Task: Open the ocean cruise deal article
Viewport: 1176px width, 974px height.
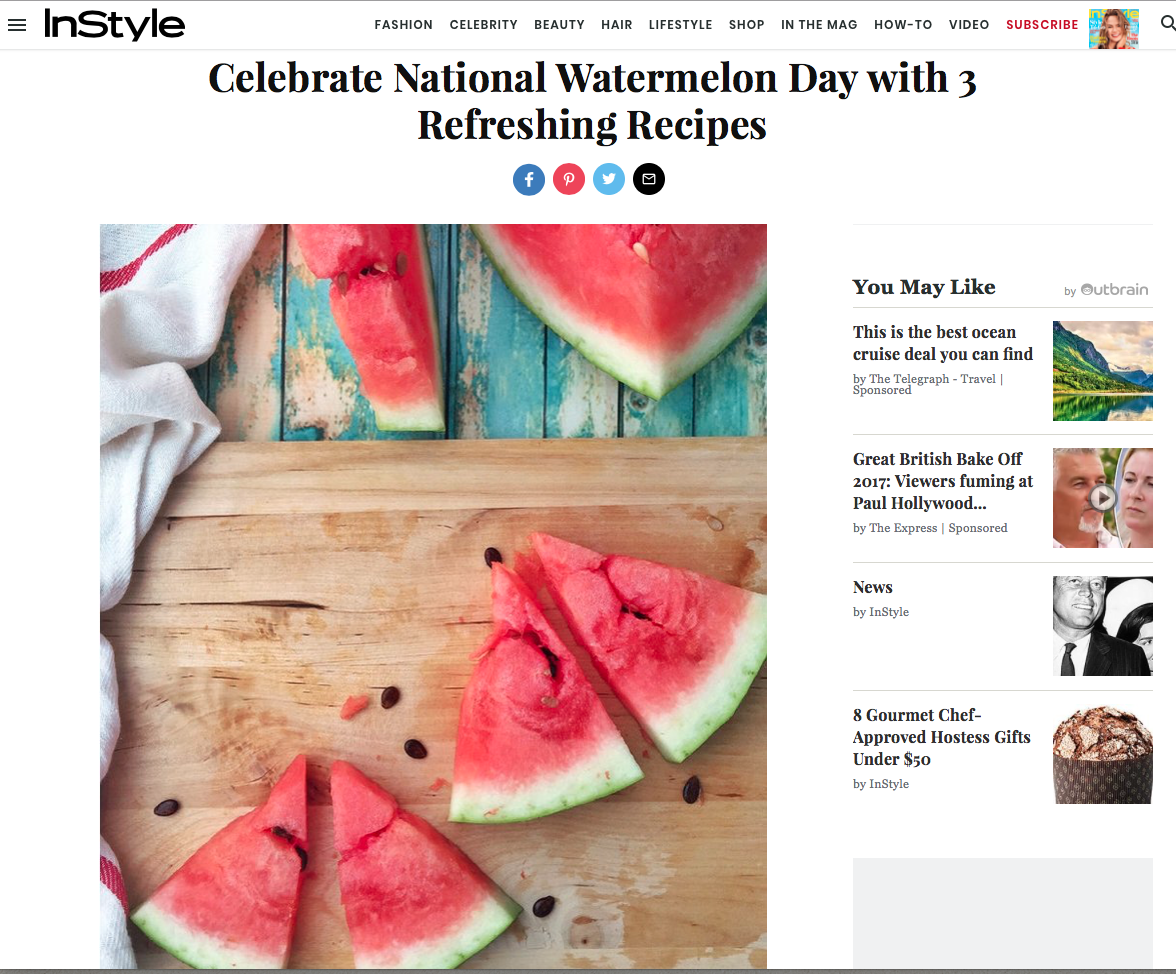Action: click(942, 343)
